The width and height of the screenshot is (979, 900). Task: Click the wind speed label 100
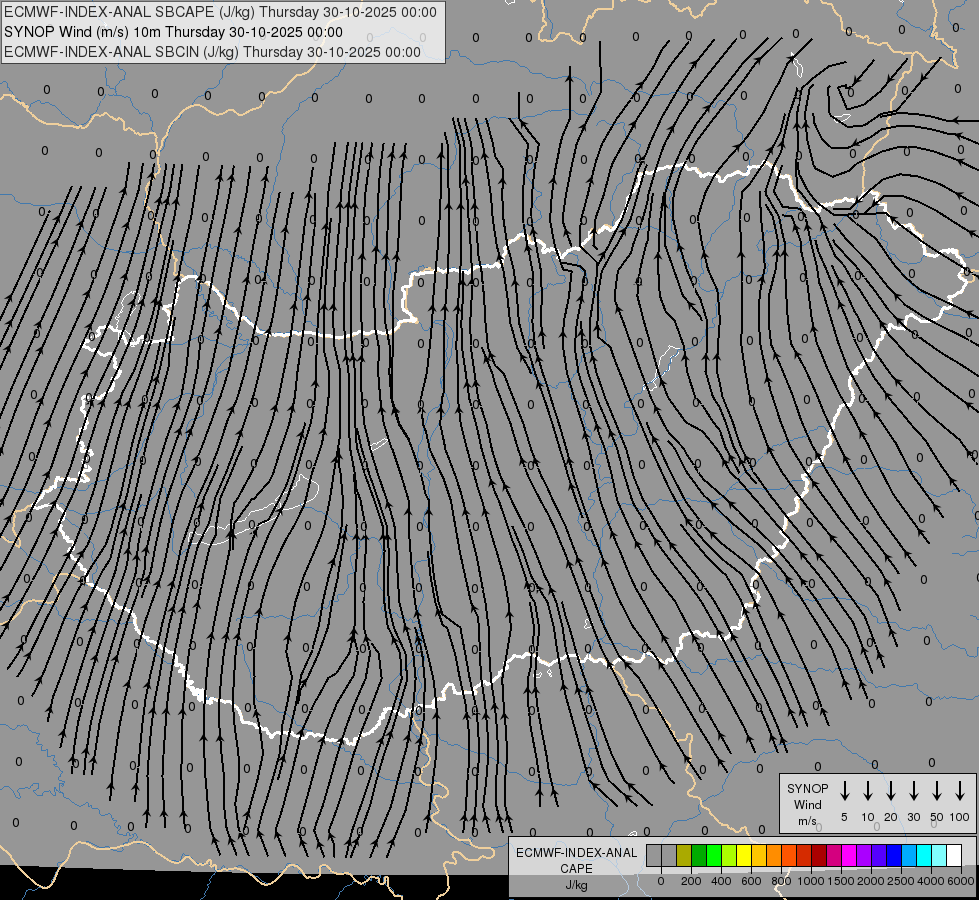coord(960,817)
